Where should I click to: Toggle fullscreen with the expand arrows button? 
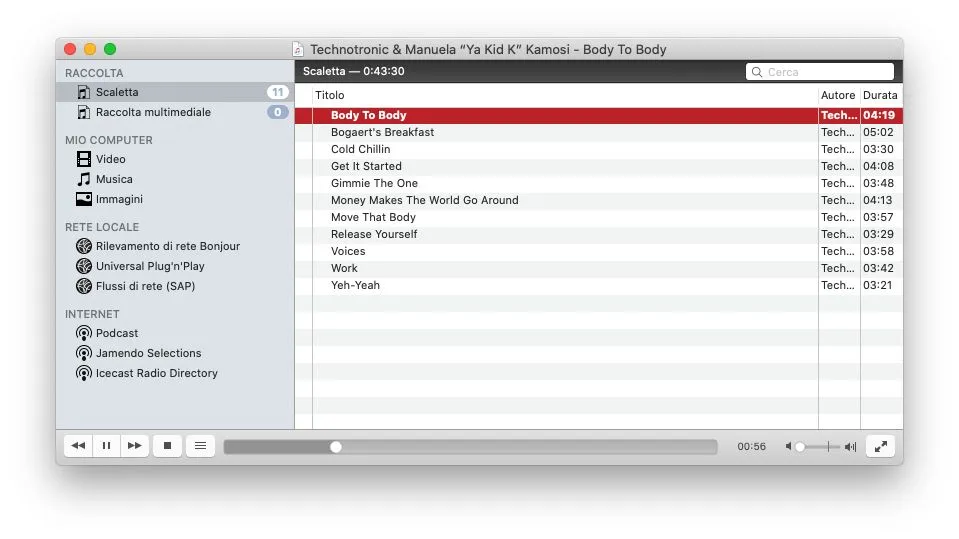[x=881, y=447]
